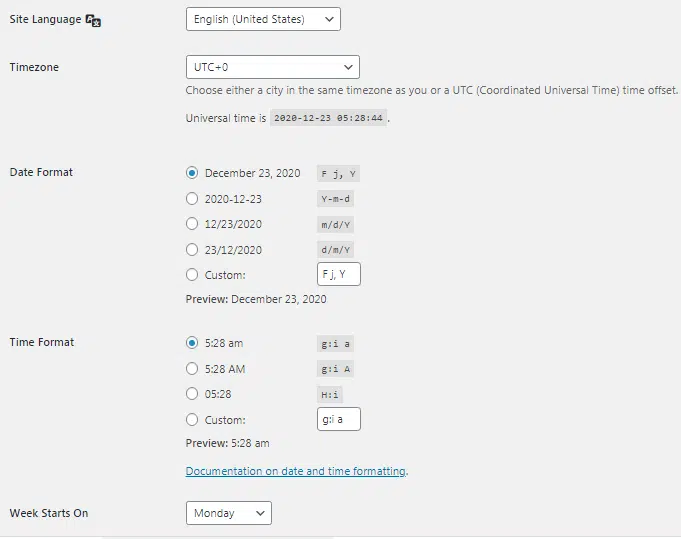Pick the 23/12/2020 date format radio

tap(192, 250)
